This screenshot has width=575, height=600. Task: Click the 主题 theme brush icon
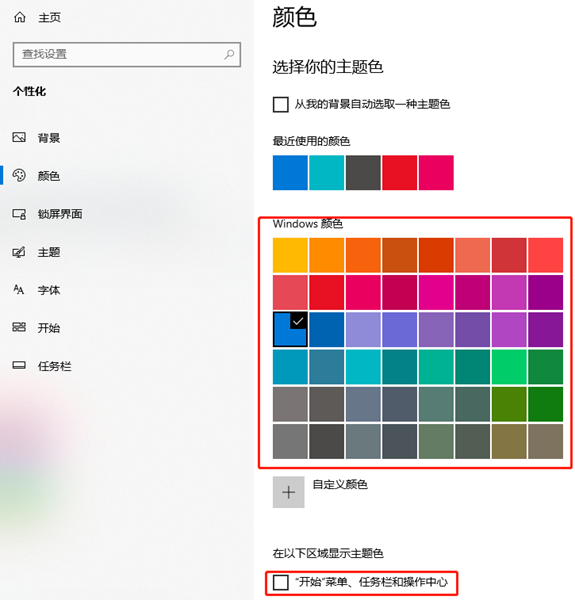coord(19,252)
